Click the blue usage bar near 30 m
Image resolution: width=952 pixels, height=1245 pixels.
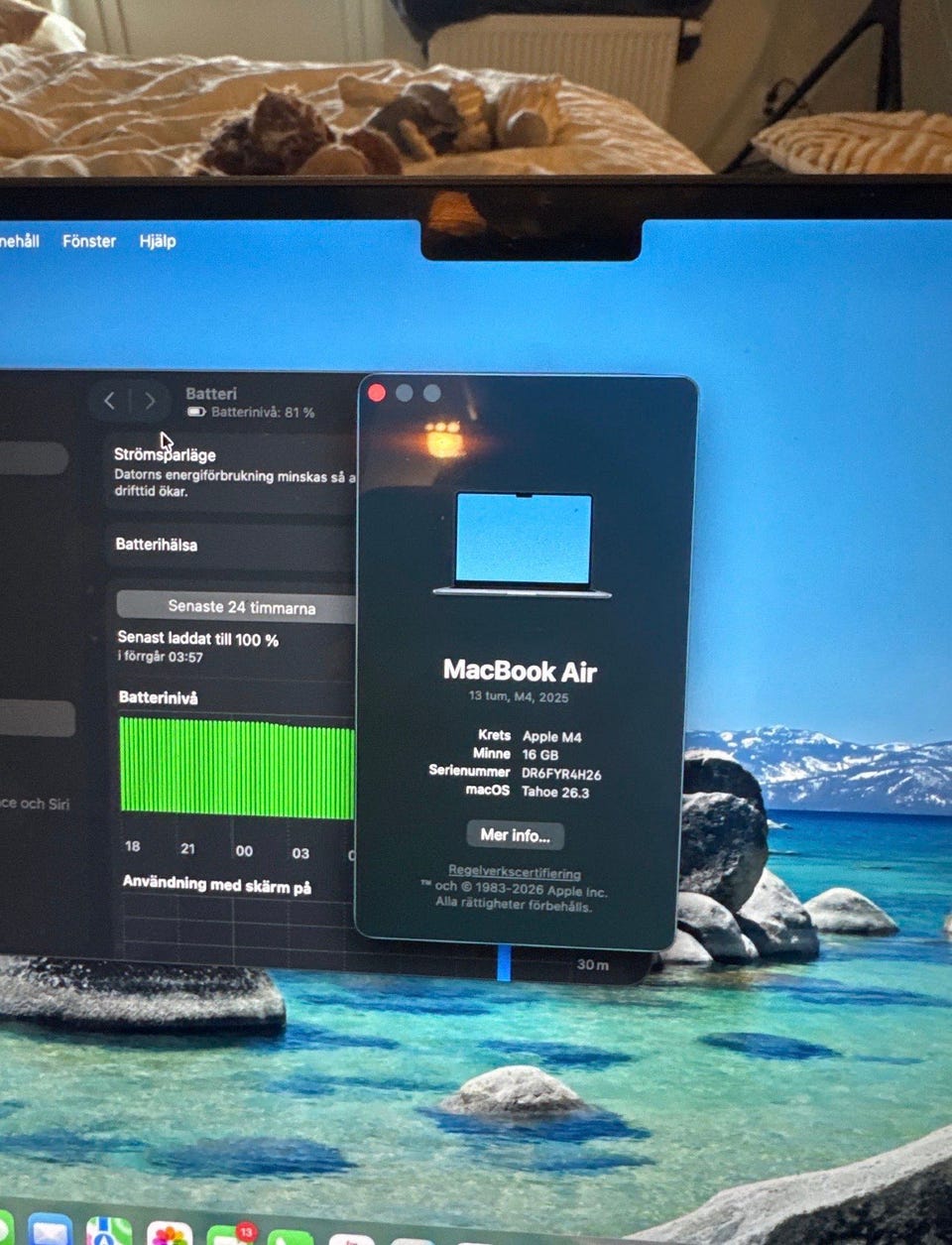pyautogui.click(x=504, y=962)
